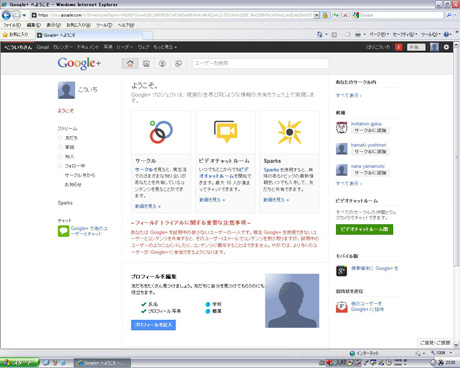This screenshot has height=368, width=460.
Task: Click the red notifications counter badge
Action: (398, 47)
